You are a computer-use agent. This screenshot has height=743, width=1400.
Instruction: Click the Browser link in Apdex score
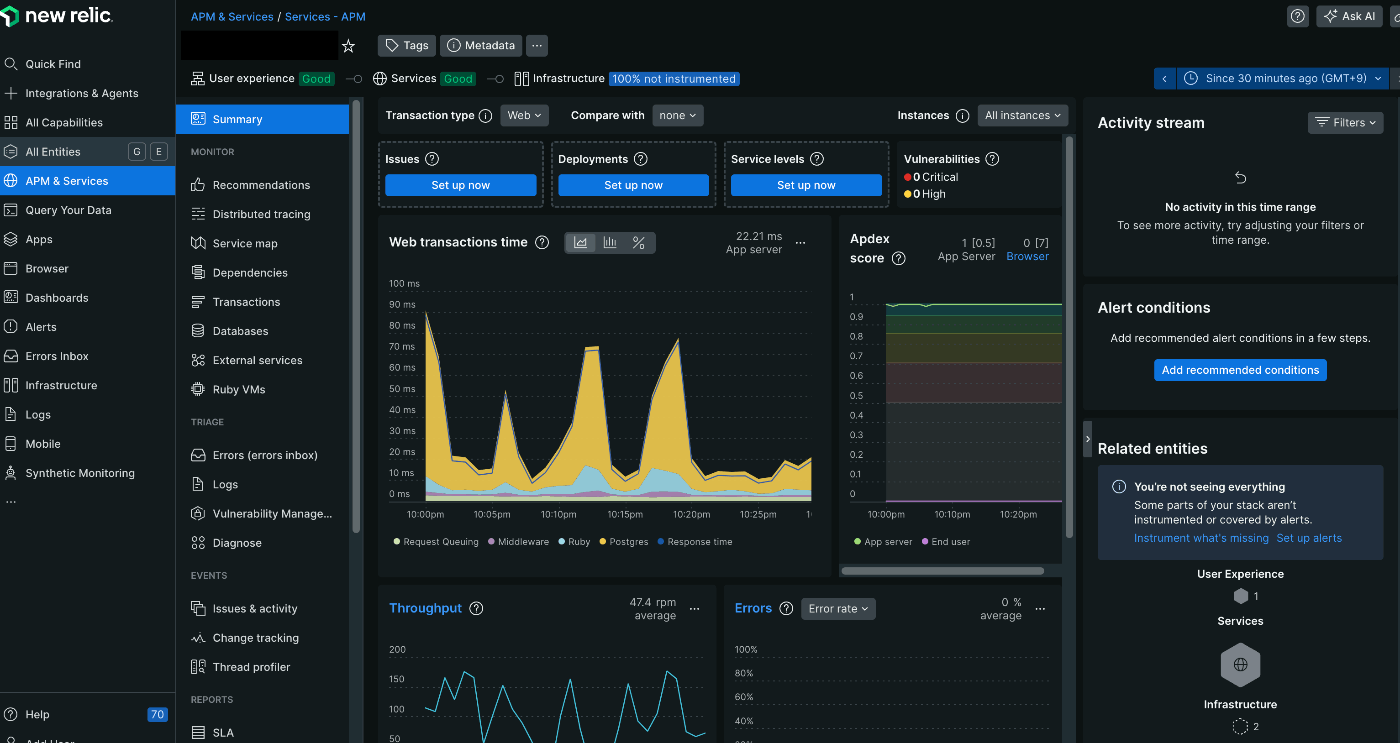[x=1028, y=257]
